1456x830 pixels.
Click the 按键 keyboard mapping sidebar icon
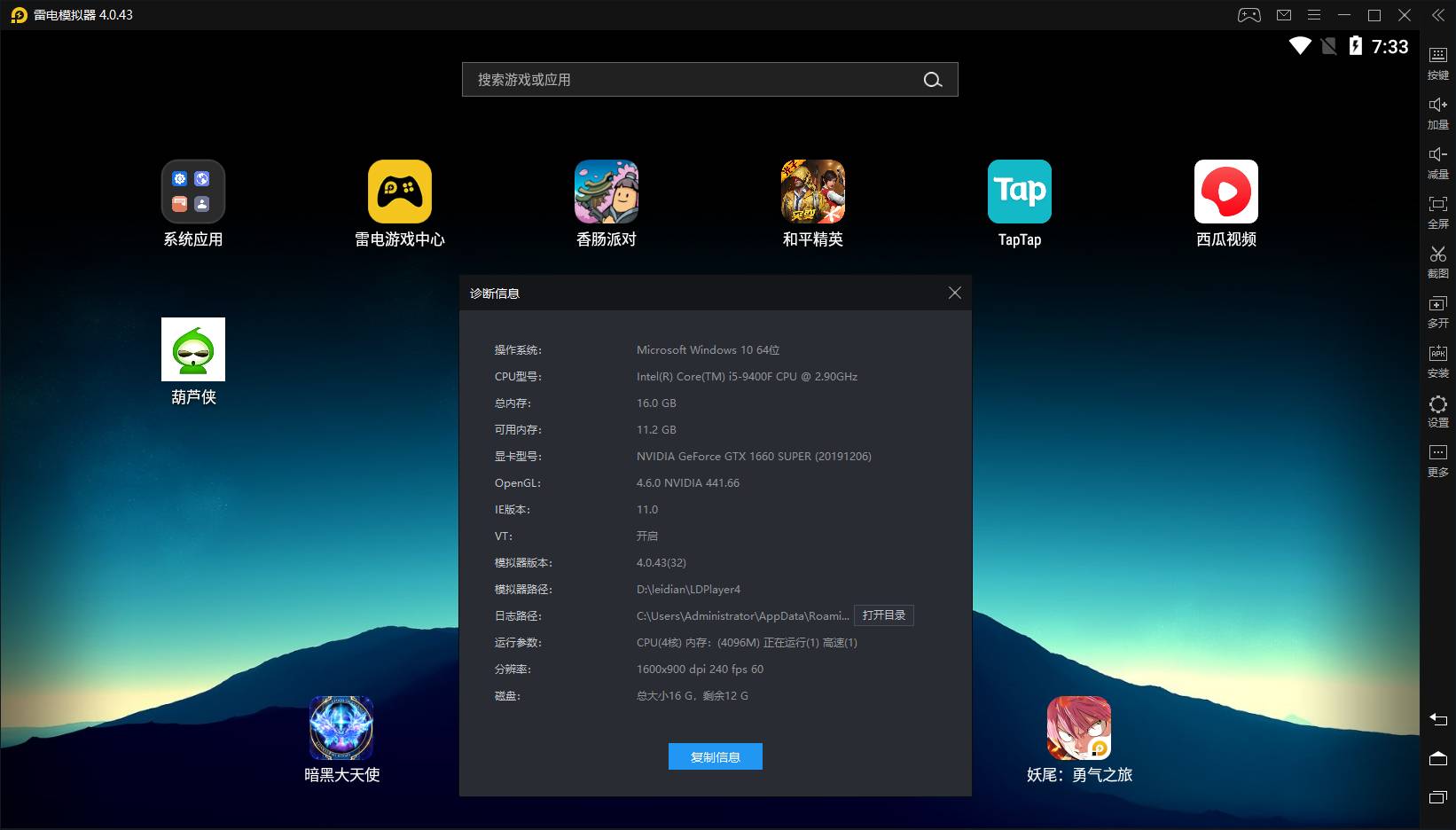1437,62
